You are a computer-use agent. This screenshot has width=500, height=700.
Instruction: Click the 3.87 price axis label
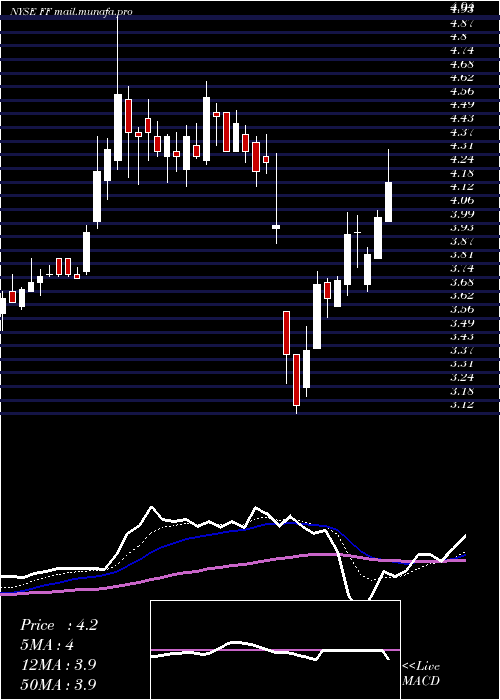(x=461, y=241)
